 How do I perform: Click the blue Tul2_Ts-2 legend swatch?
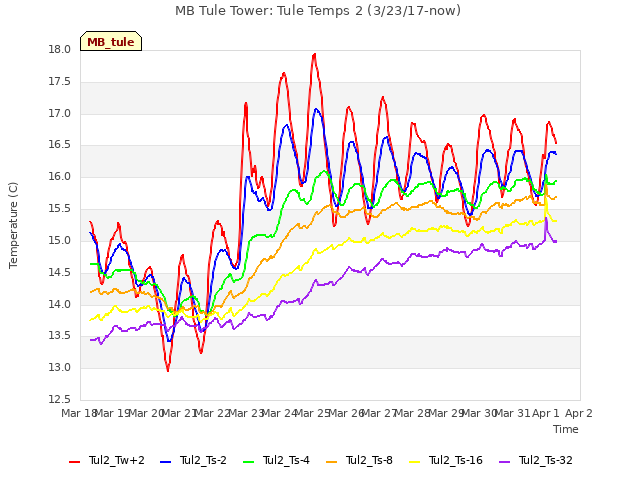point(165,462)
